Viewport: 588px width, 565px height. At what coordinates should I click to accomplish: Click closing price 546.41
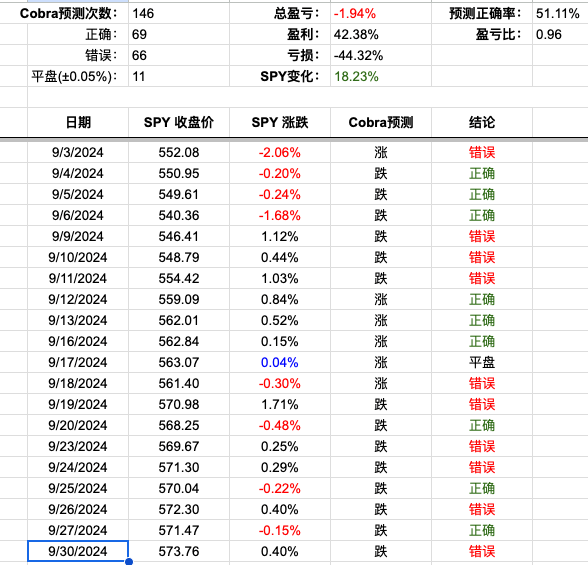pyautogui.click(x=178, y=236)
